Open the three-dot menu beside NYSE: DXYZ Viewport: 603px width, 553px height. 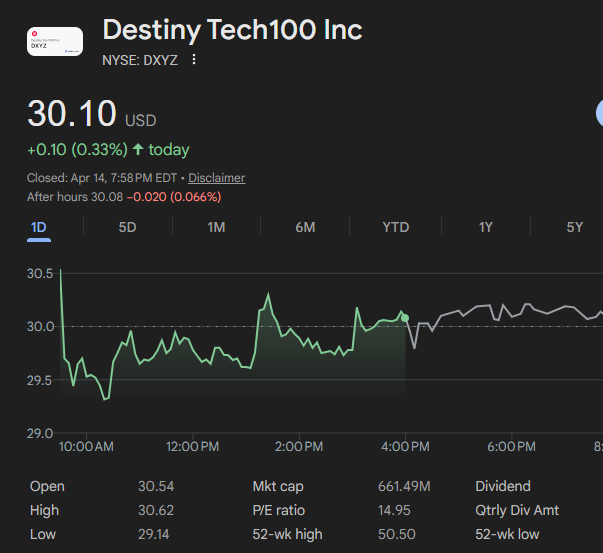coord(194,59)
